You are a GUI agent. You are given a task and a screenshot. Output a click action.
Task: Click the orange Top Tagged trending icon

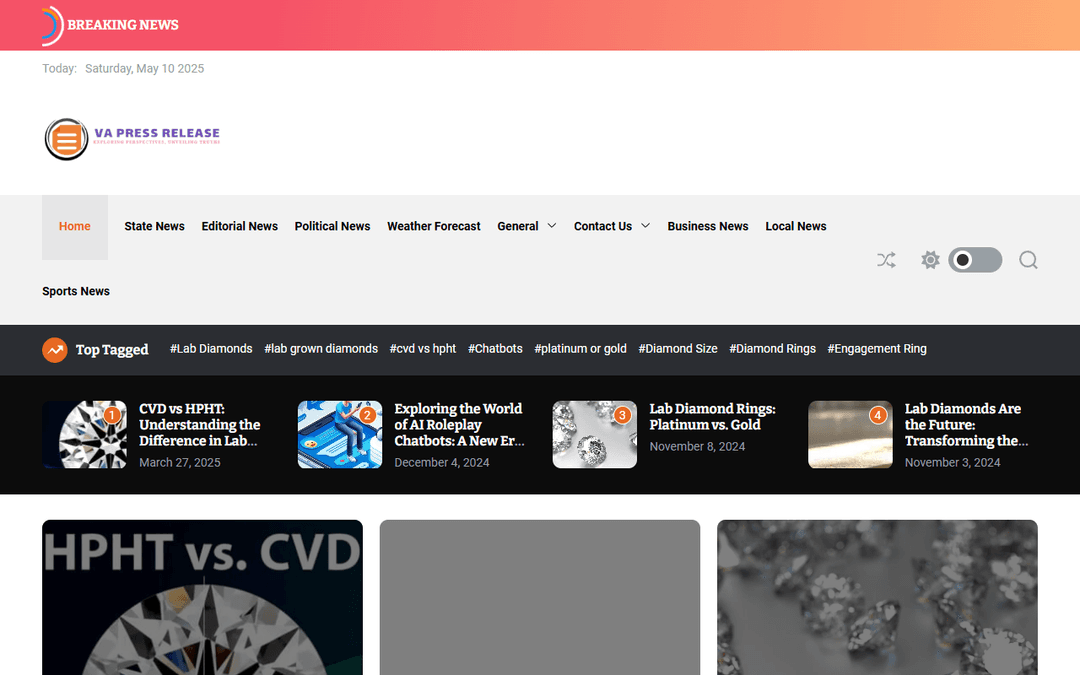(55, 350)
